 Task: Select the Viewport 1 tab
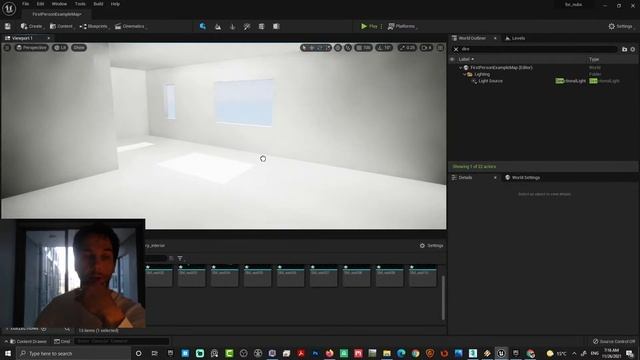pos(28,38)
